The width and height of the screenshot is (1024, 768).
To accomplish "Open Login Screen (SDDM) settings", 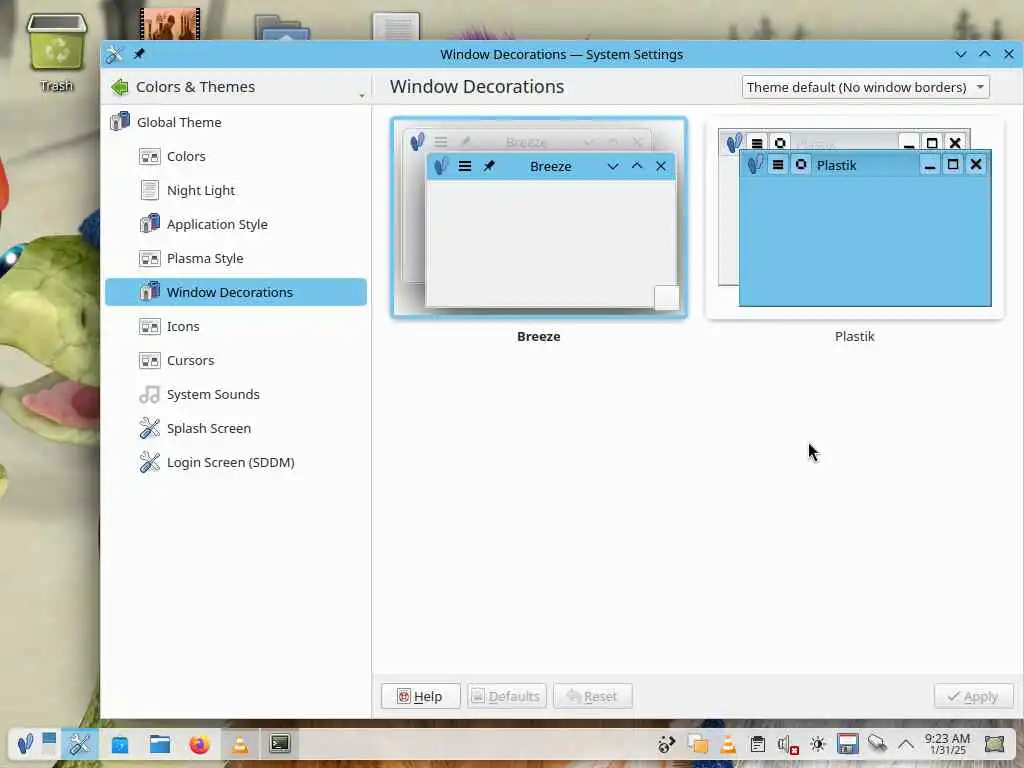I will click(x=236, y=462).
